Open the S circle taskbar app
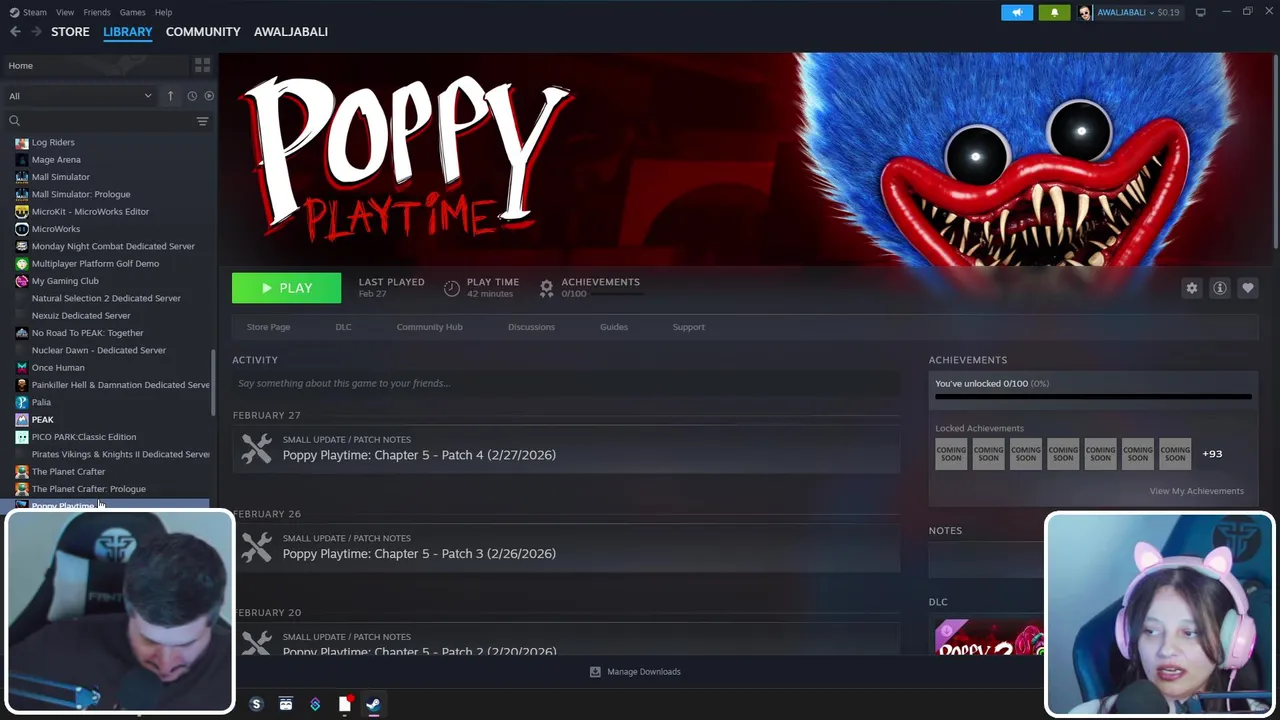This screenshot has height=720, width=1280. [256, 704]
